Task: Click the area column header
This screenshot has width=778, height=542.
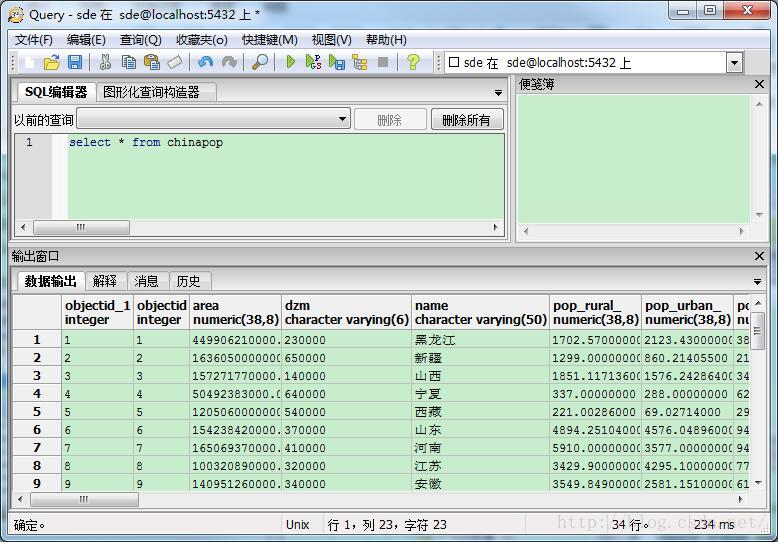Action: (236, 312)
